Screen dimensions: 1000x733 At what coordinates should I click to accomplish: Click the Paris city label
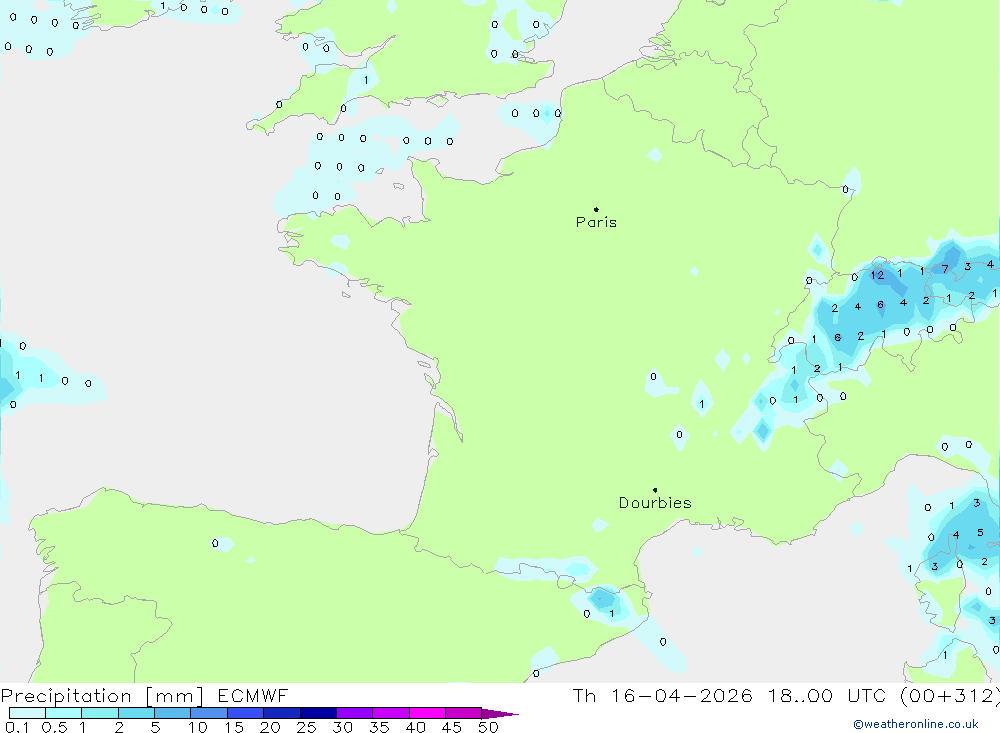[596, 222]
